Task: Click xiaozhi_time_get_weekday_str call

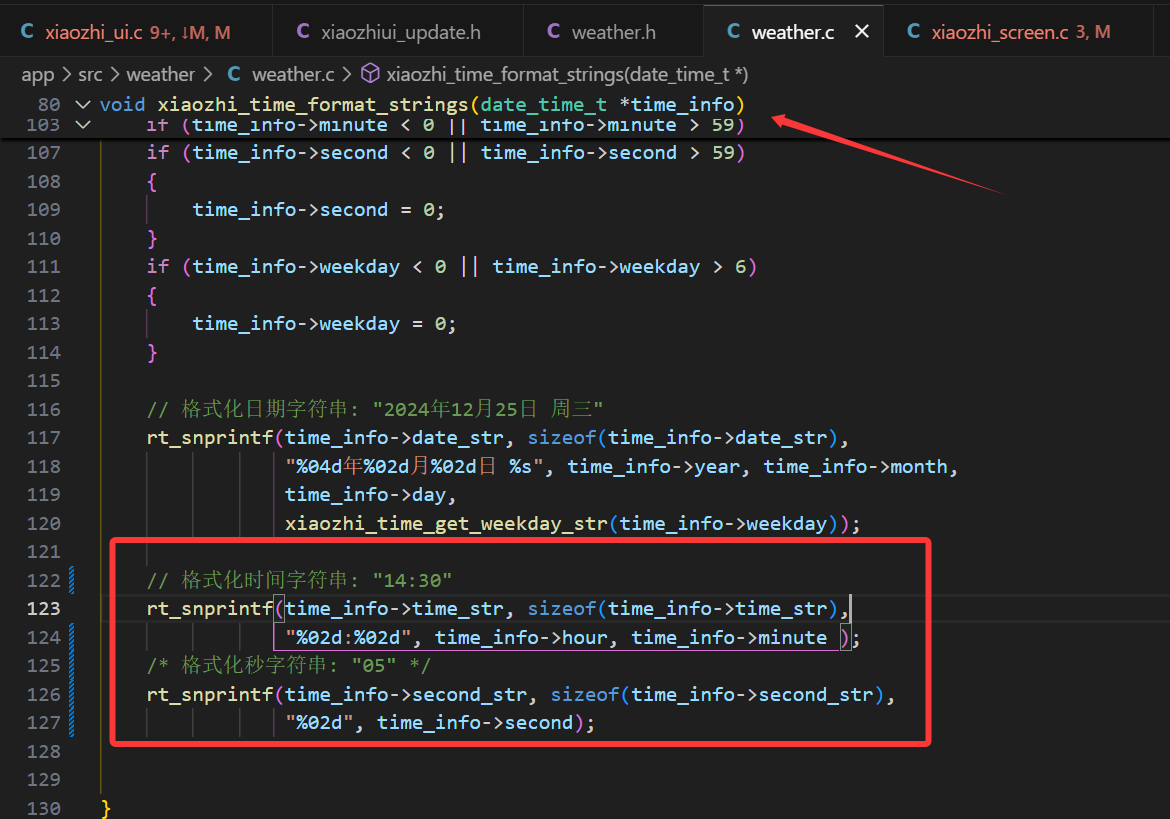Action: (x=446, y=524)
